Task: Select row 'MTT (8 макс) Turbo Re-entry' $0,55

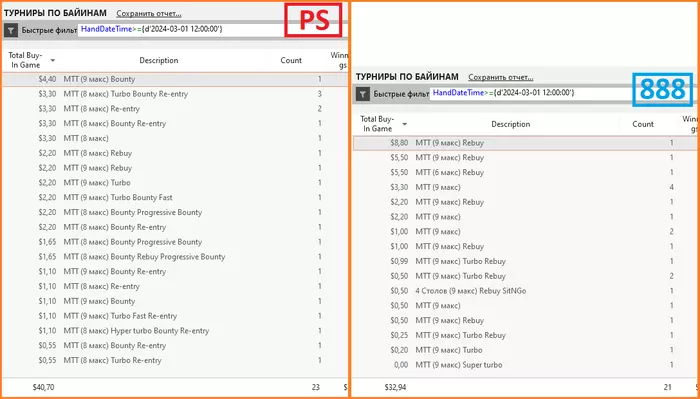Action: coord(175,361)
